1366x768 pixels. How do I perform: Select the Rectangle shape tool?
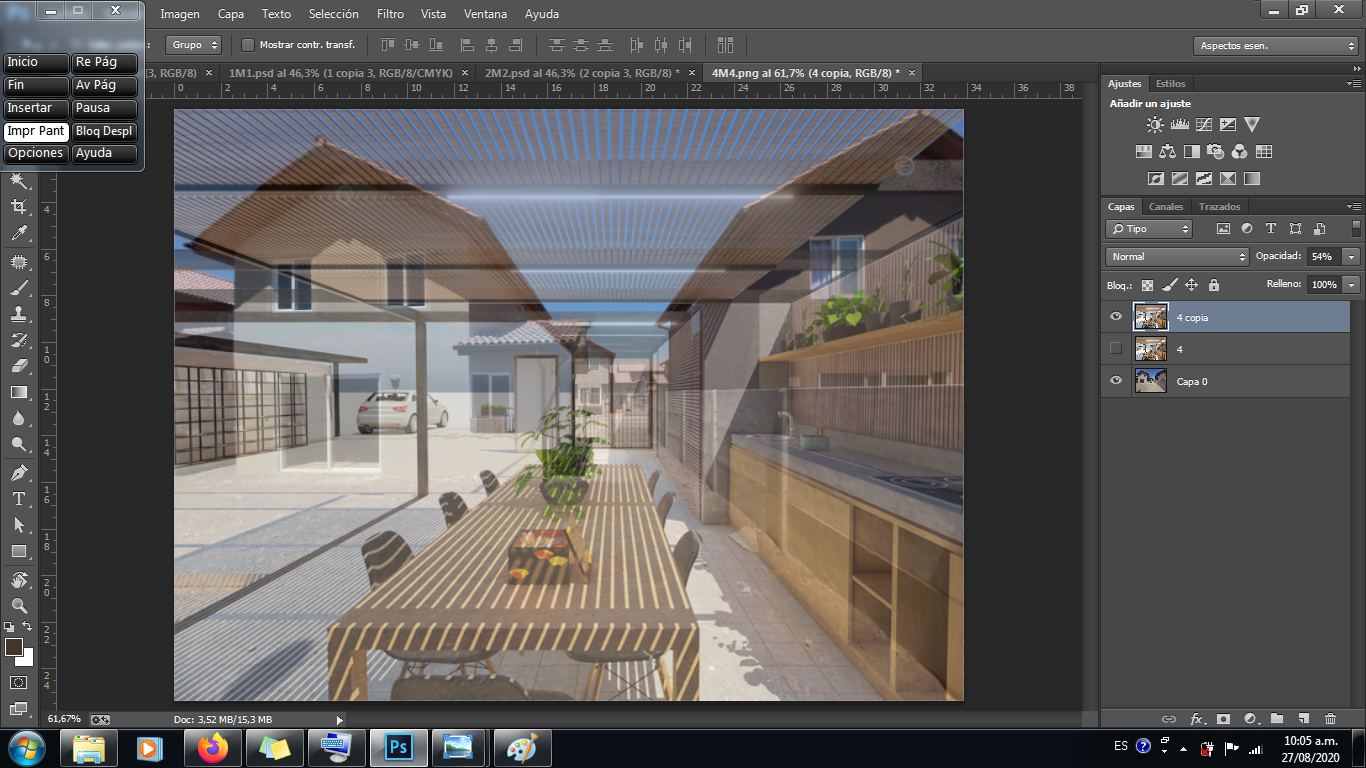click(x=18, y=551)
